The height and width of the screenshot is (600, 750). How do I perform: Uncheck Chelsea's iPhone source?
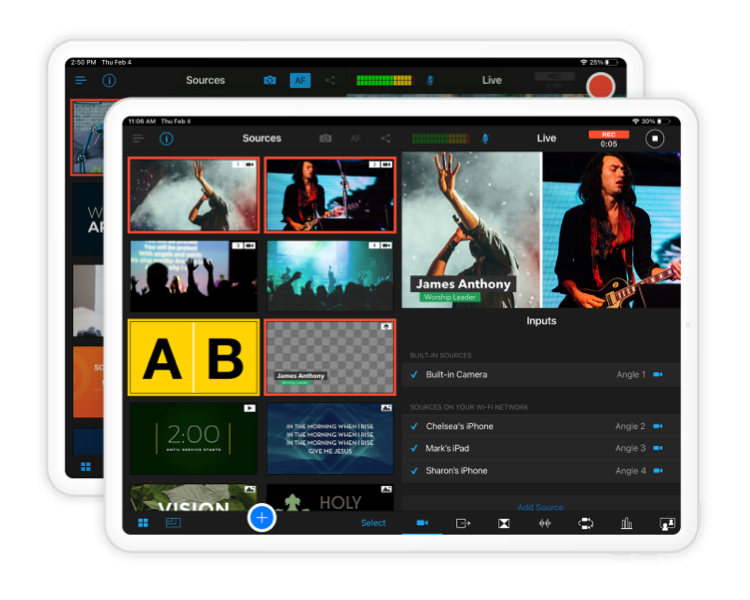click(414, 426)
